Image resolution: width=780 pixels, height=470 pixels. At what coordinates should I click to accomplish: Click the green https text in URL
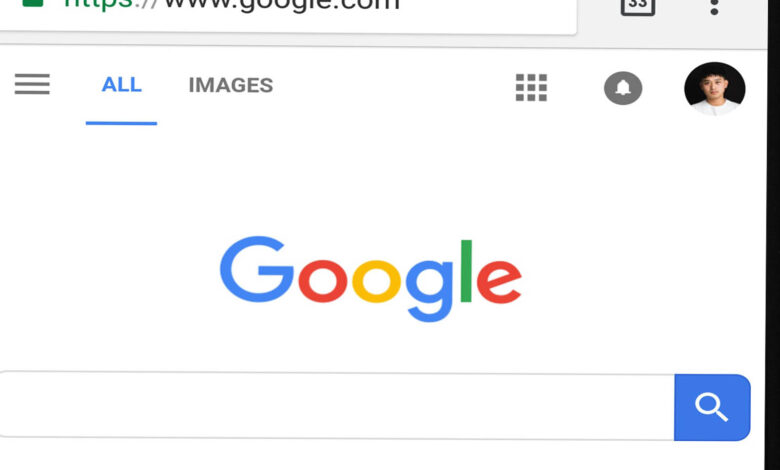pyautogui.click(x=98, y=4)
